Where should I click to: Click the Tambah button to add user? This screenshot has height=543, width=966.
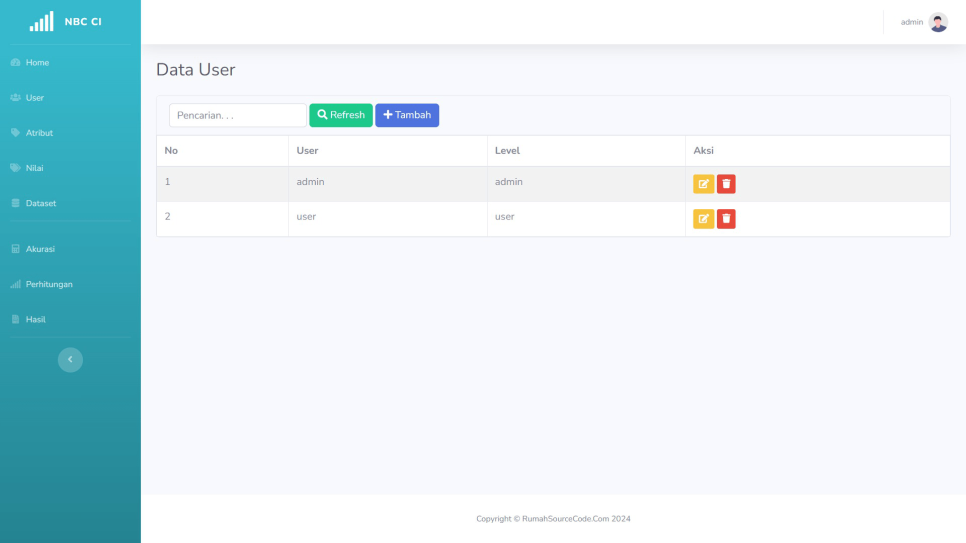click(407, 115)
